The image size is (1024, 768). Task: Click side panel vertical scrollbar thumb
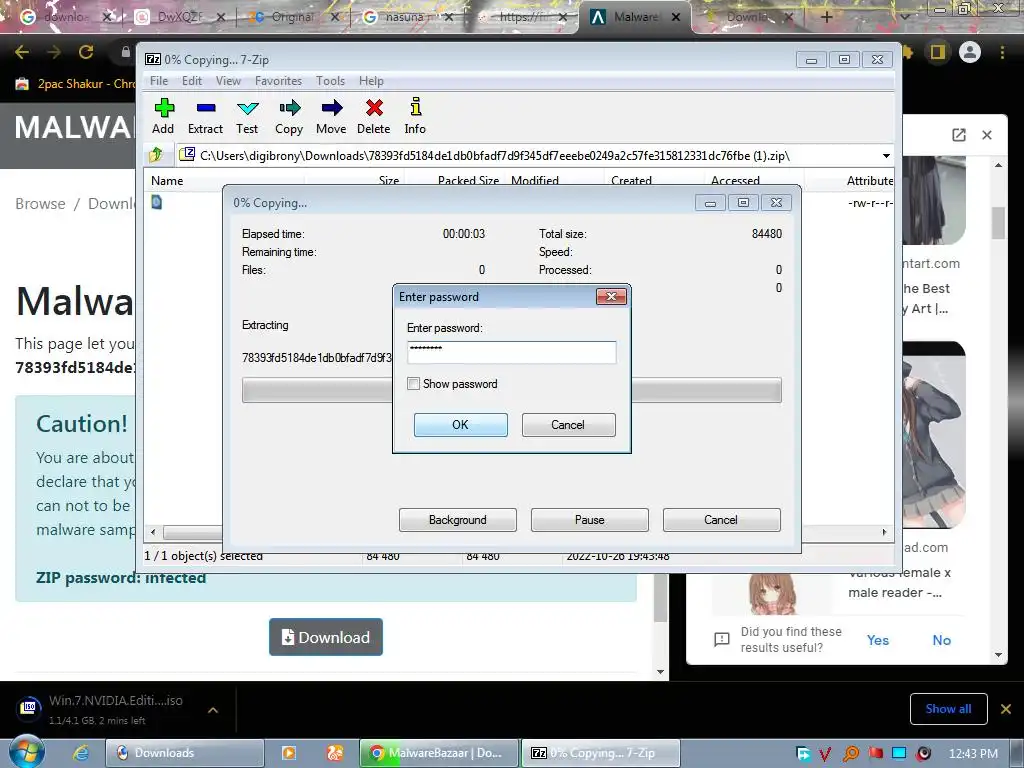[998, 223]
